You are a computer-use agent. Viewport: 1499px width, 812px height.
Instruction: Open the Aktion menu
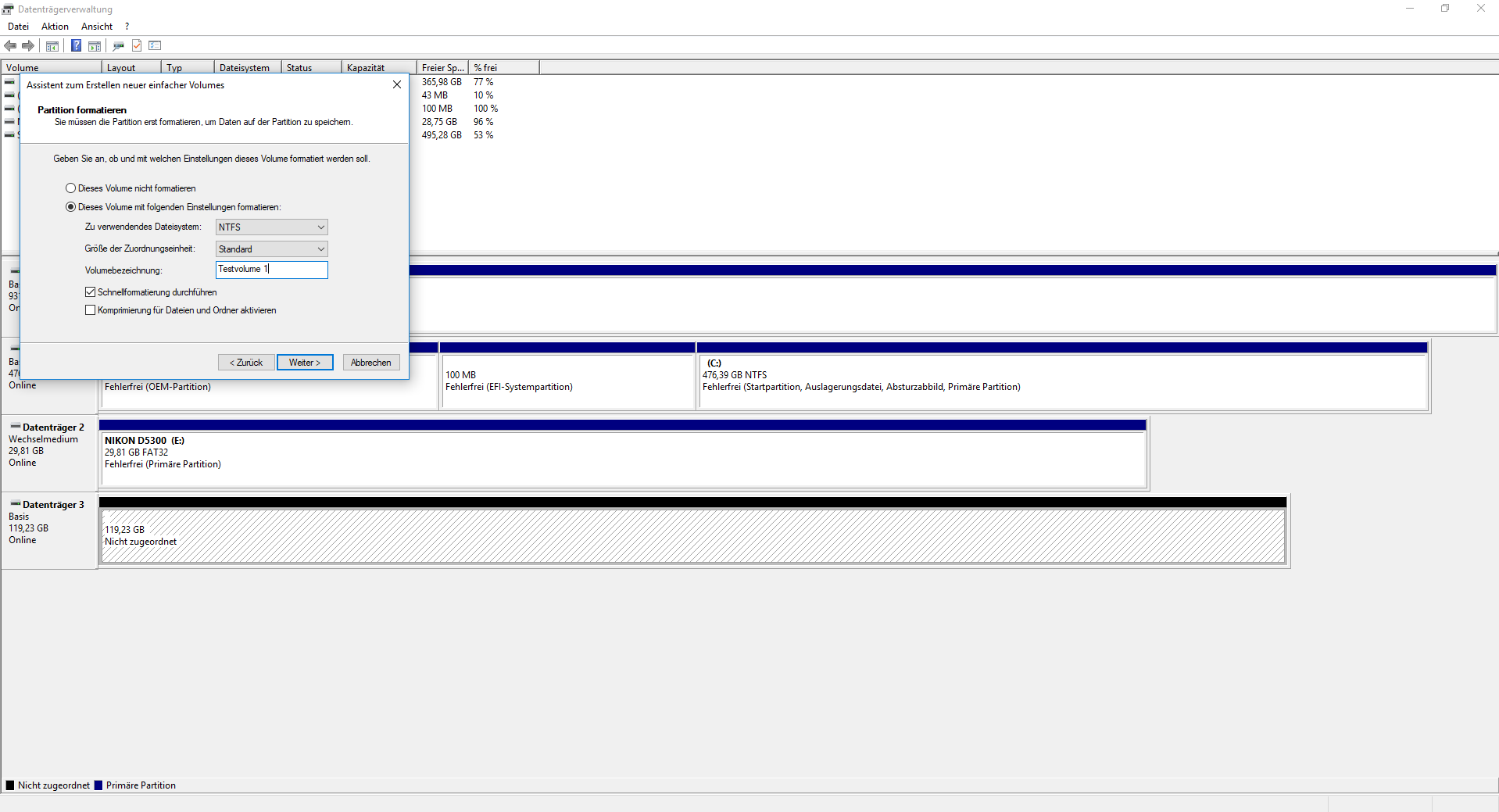pyautogui.click(x=55, y=27)
